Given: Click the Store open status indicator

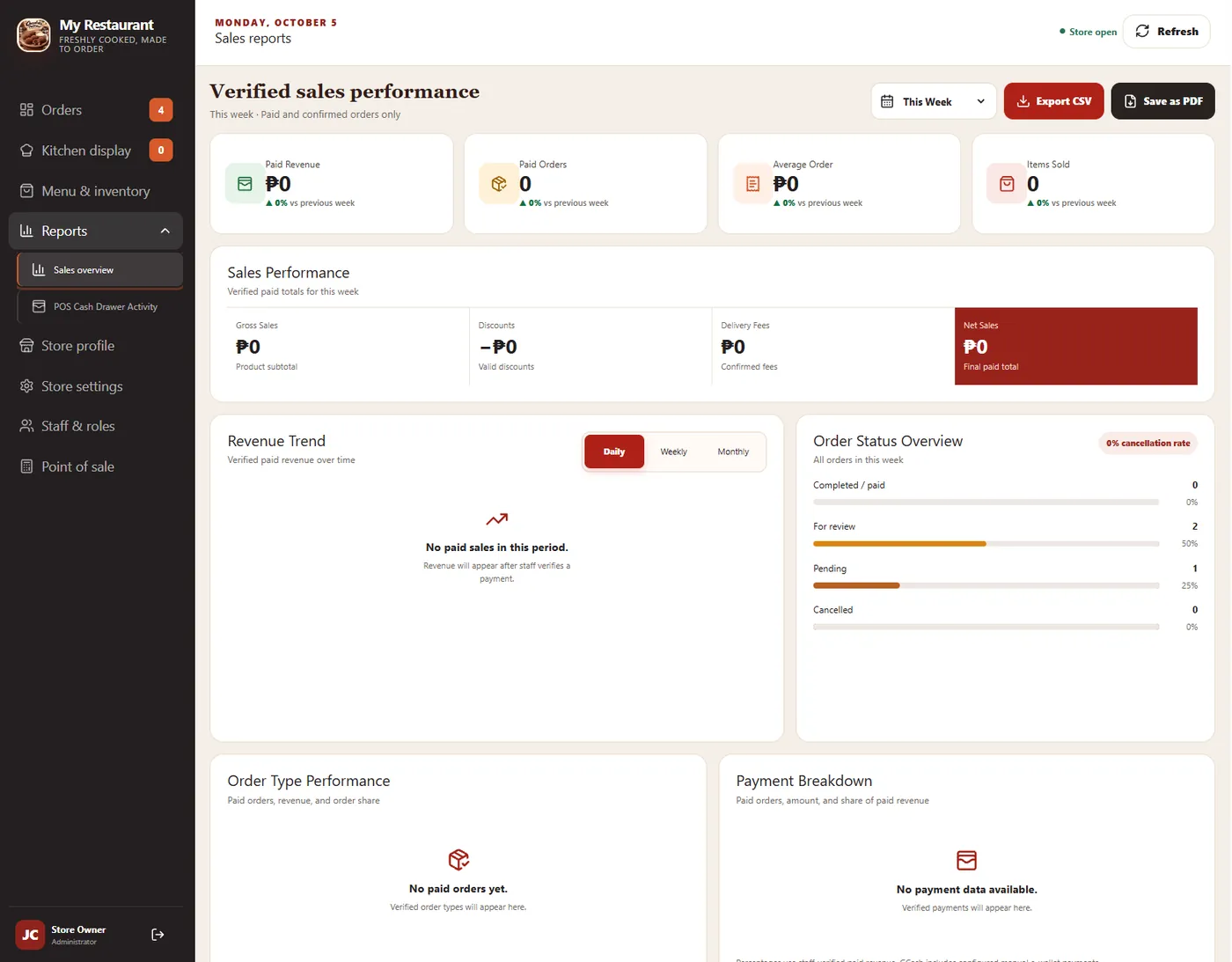Looking at the screenshot, I should pos(1088,32).
